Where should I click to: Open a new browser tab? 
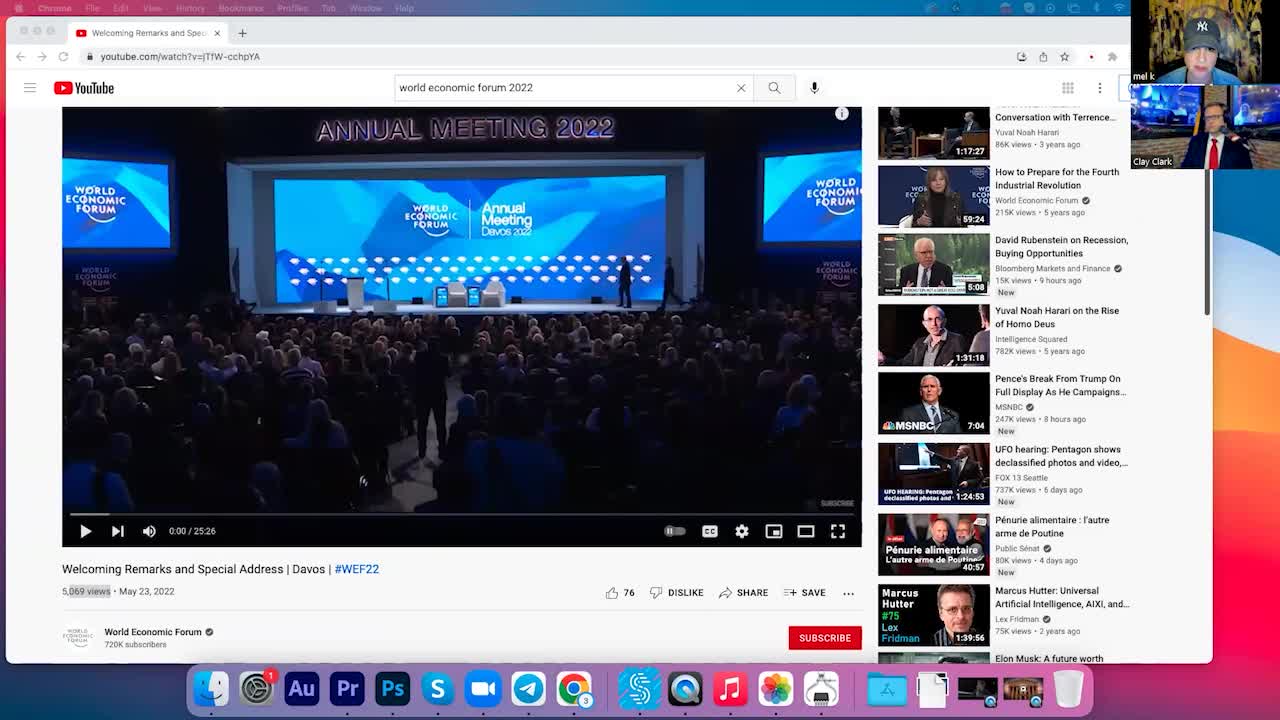point(242,33)
